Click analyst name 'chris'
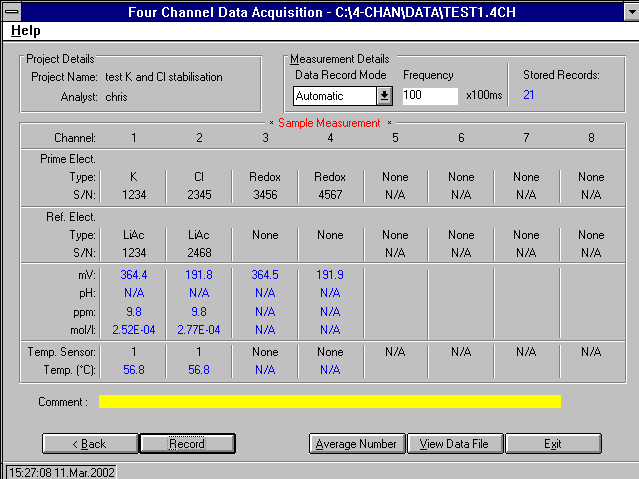The width and height of the screenshot is (639, 479). (116, 97)
